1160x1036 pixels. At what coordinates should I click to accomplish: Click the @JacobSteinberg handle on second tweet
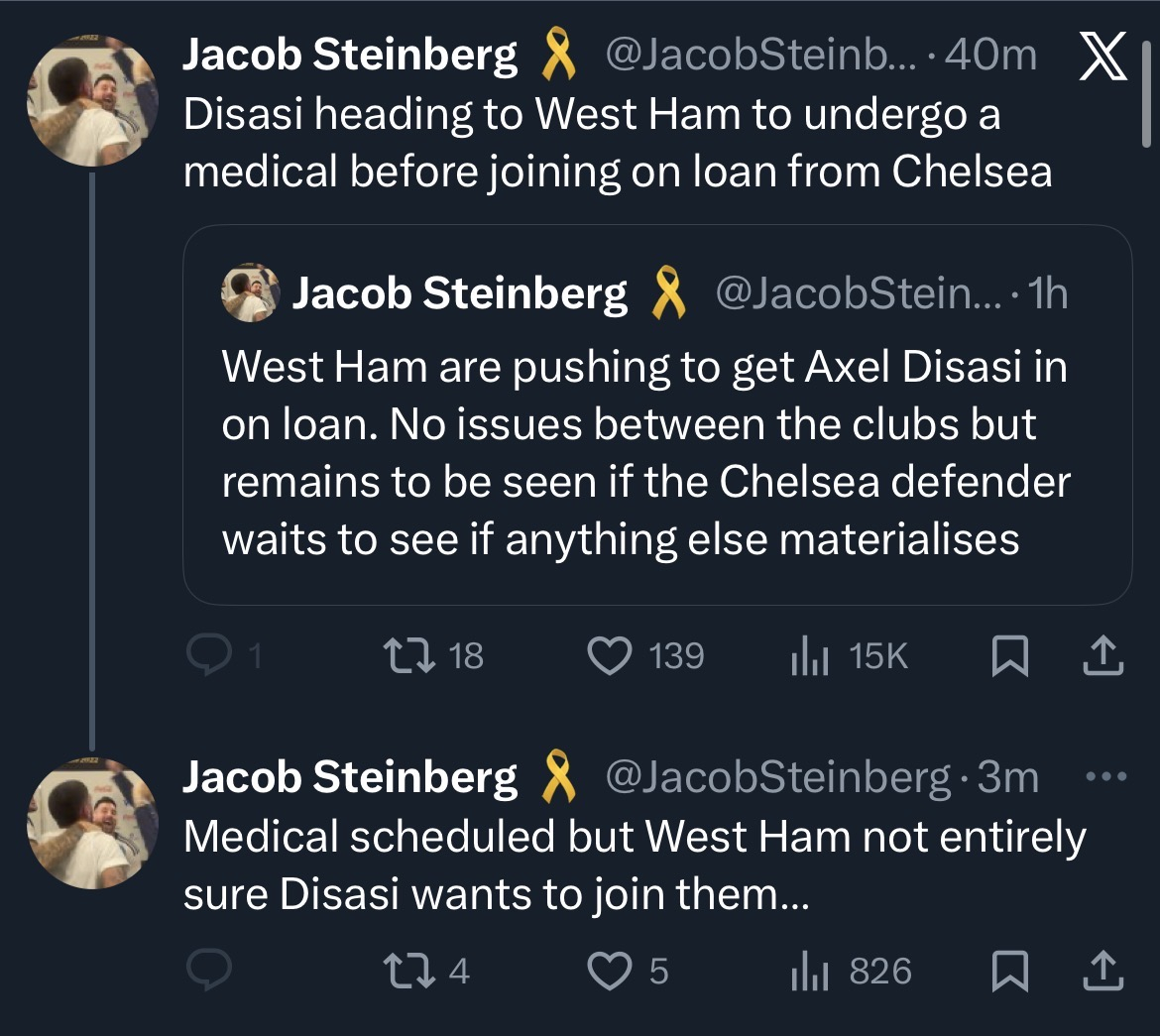776,778
